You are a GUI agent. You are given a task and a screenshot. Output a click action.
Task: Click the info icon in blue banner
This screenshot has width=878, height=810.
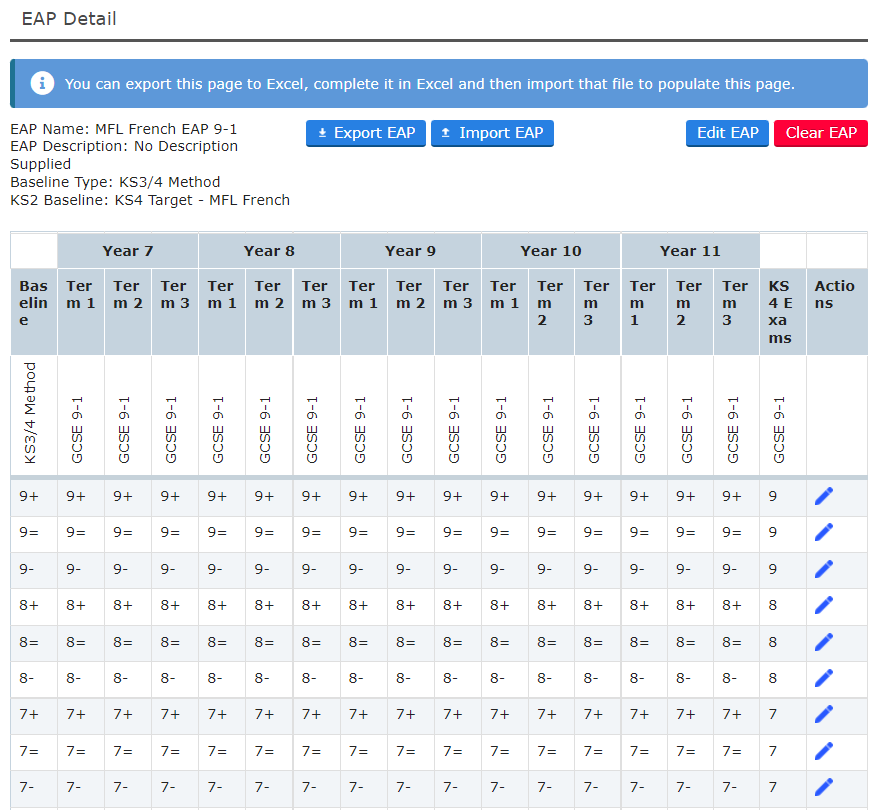(42, 84)
